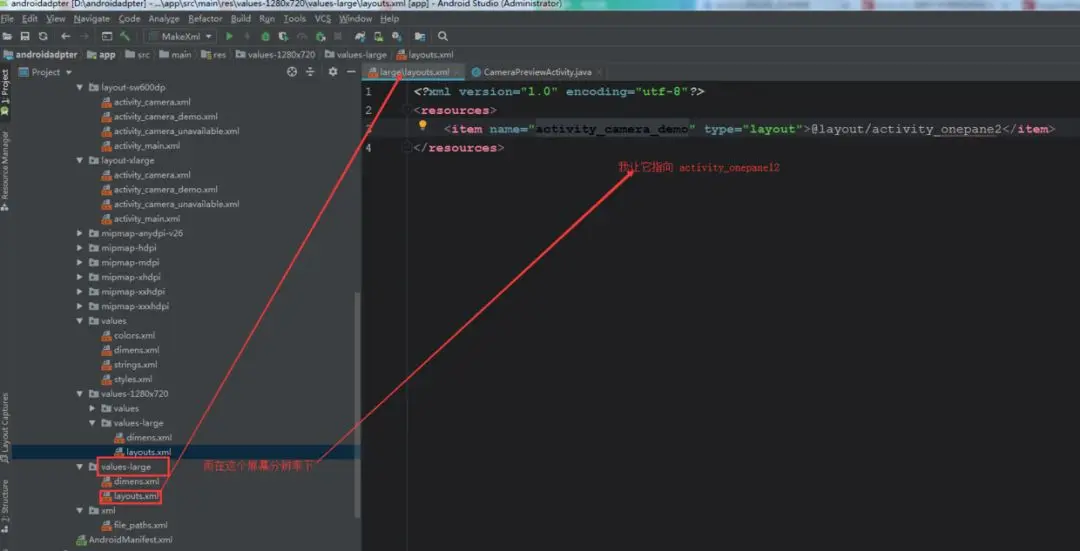
Task: Open the Resource Manager side tab
Action: coord(5,170)
